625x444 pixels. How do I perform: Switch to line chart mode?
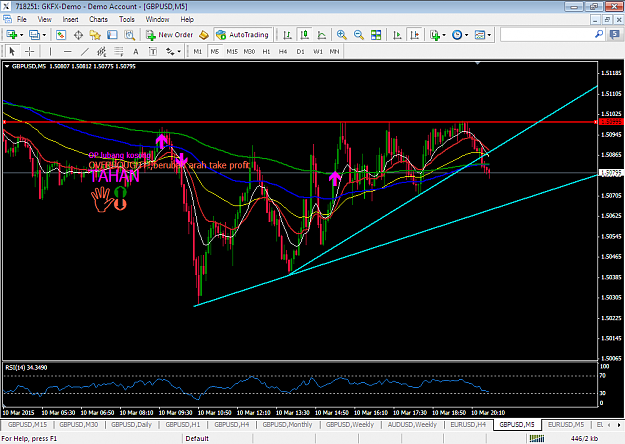[x=322, y=35]
